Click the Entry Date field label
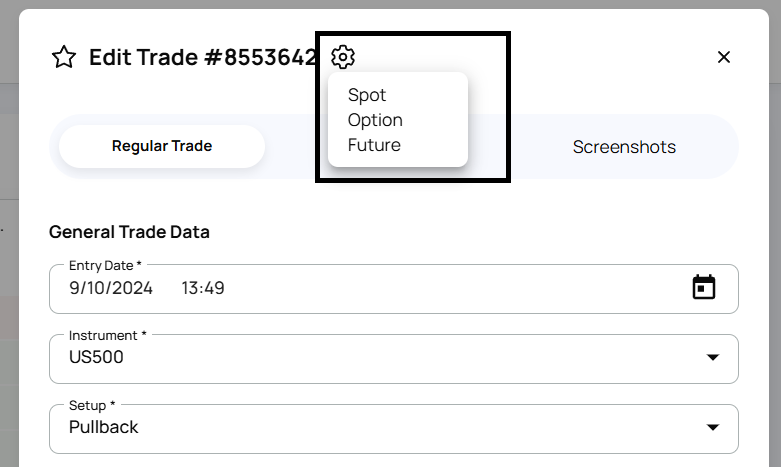The width and height of the screenshot is (781, 467). tap(105, 265)
